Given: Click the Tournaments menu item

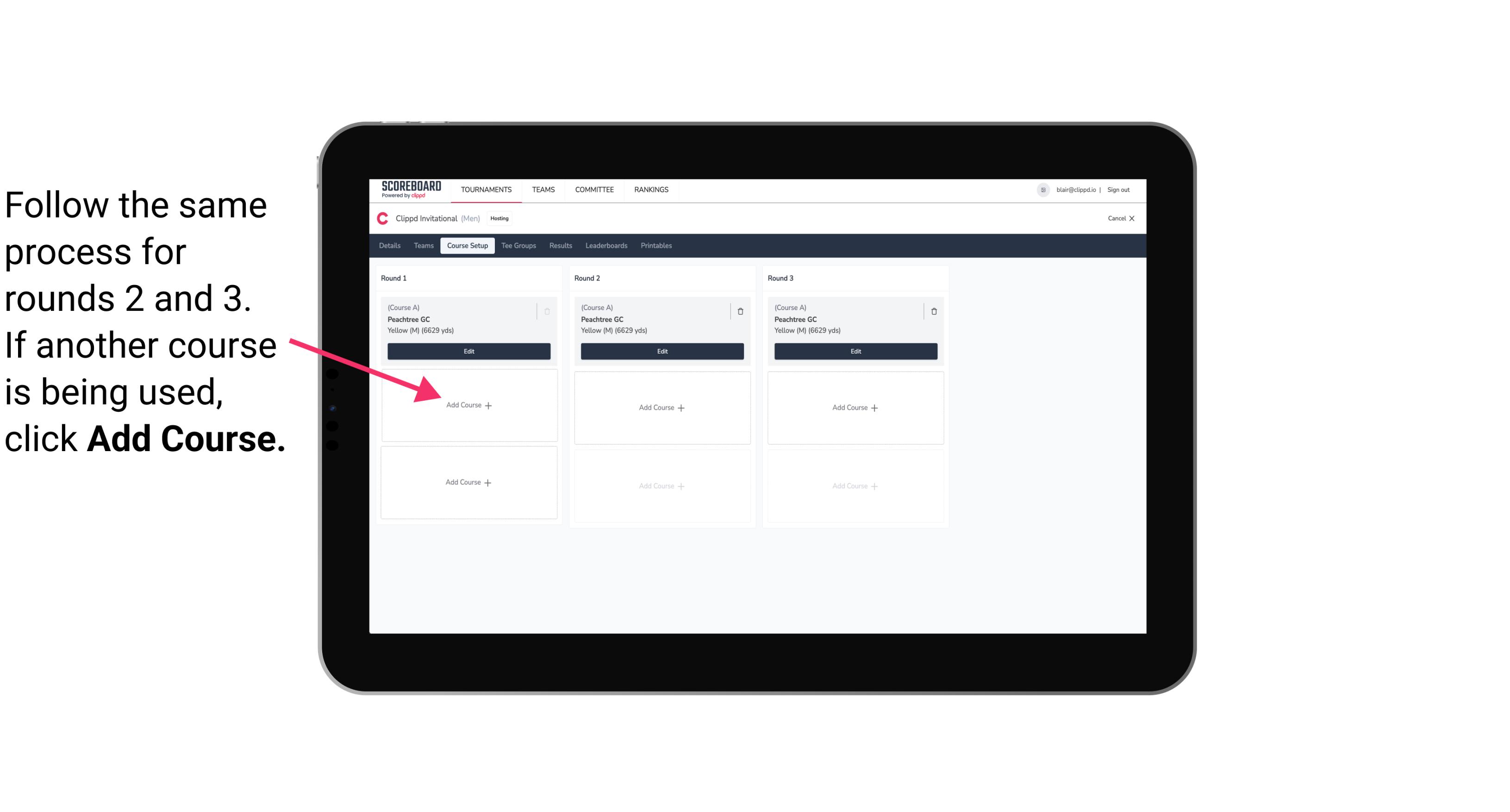Looking at the screenshot, I should pos(488,189).
